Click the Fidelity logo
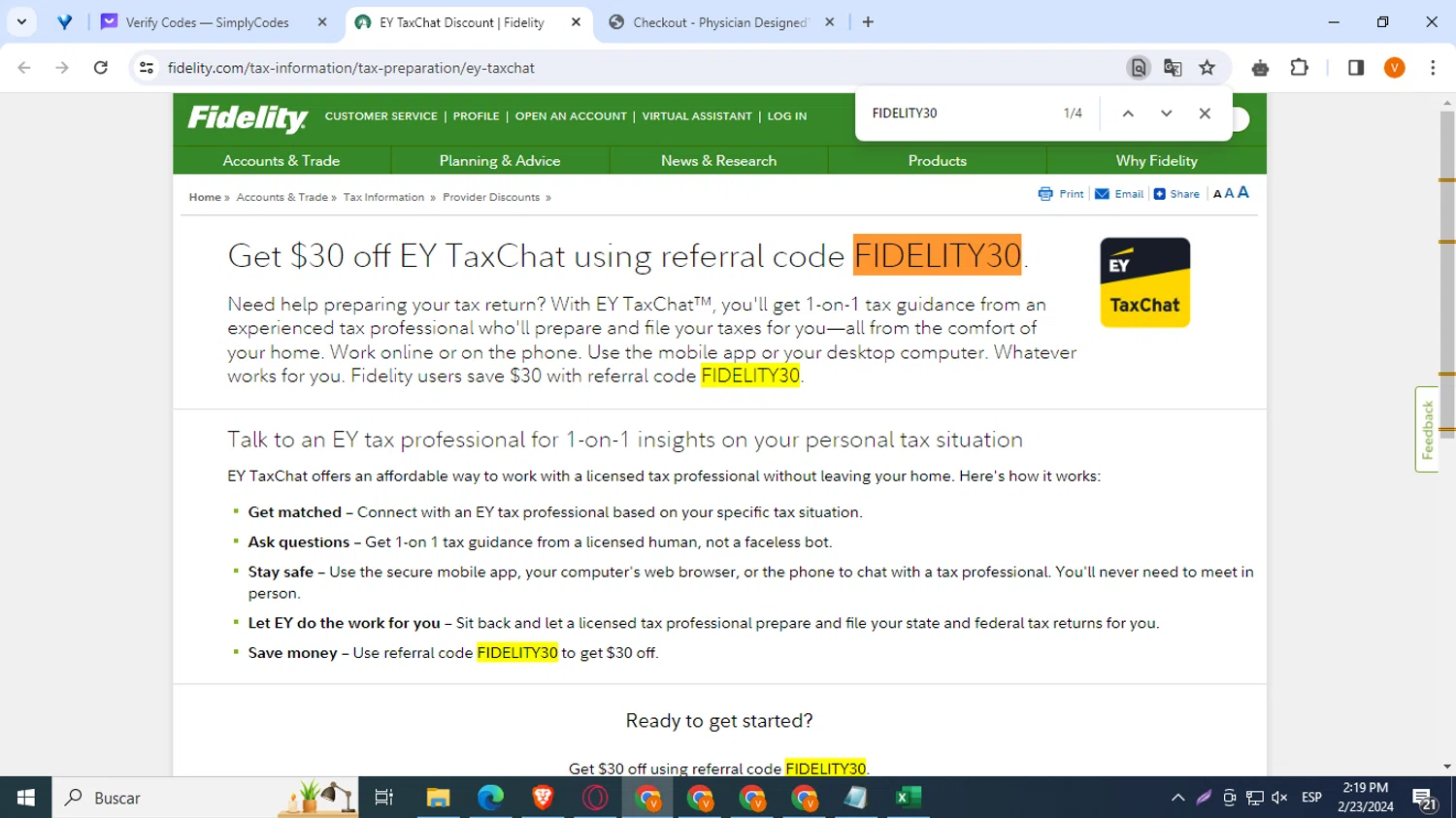 248,118
